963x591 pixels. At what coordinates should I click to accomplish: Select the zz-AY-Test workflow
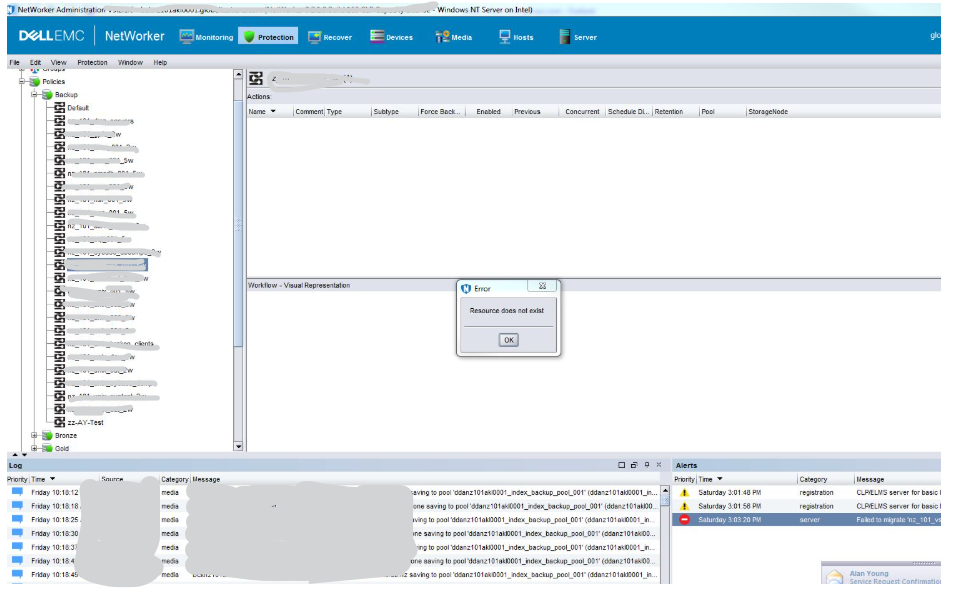click(85, 423)
